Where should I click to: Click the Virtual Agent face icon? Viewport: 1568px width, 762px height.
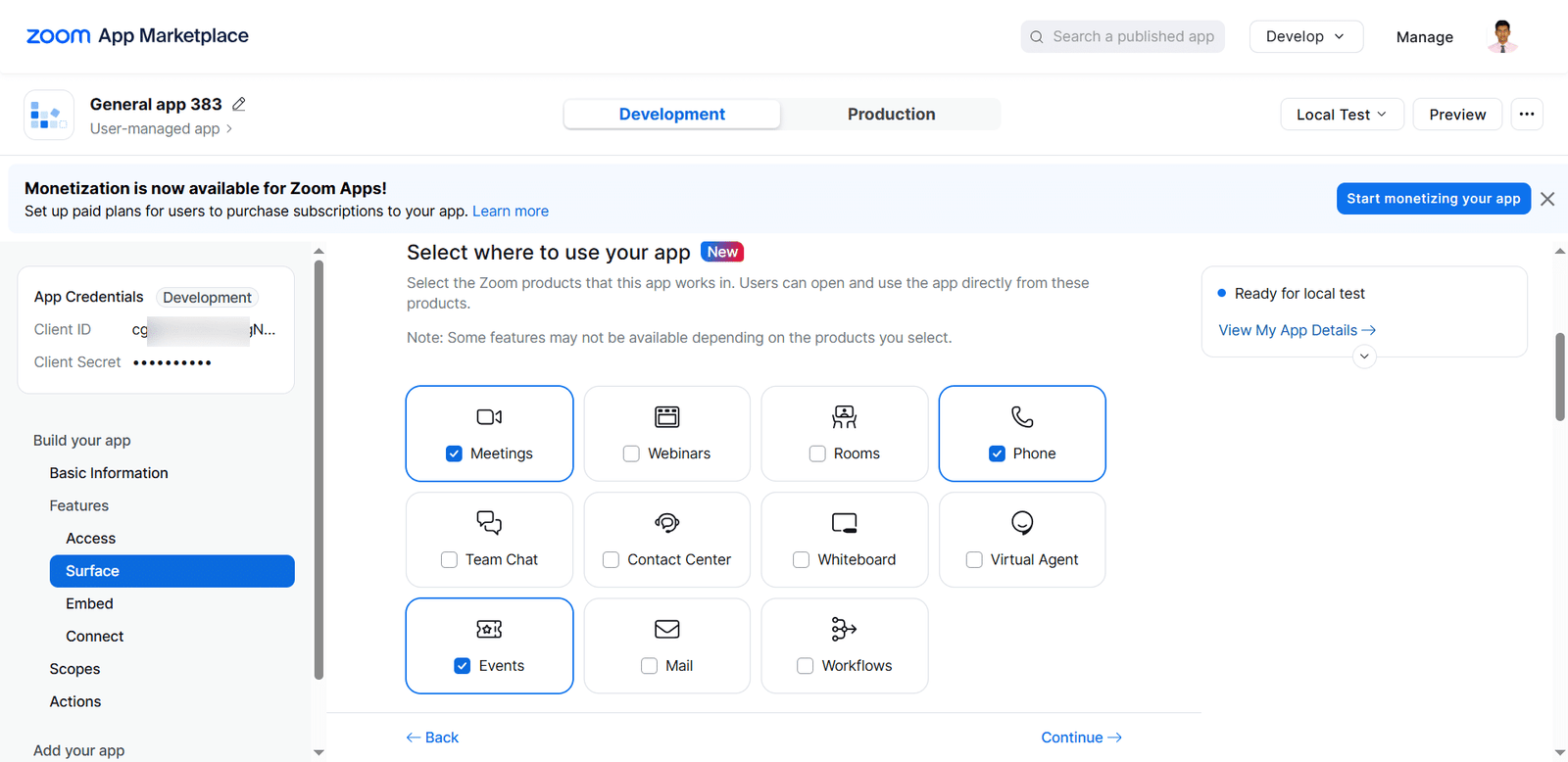click(x=1022, y=523)
